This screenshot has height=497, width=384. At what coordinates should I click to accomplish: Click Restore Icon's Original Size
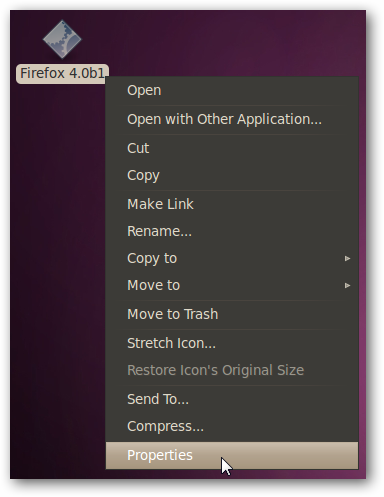232,370
